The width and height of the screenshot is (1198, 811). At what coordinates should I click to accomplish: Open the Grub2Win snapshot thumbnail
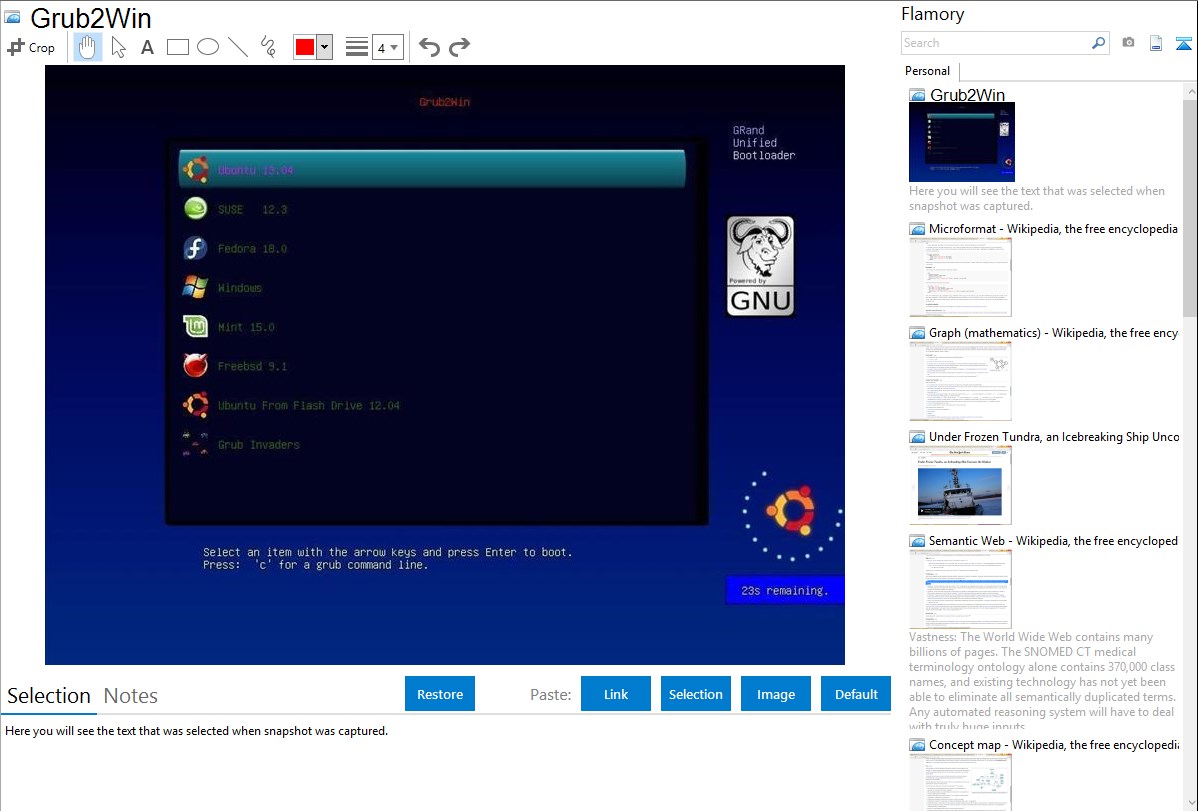[x=962, y=142]
